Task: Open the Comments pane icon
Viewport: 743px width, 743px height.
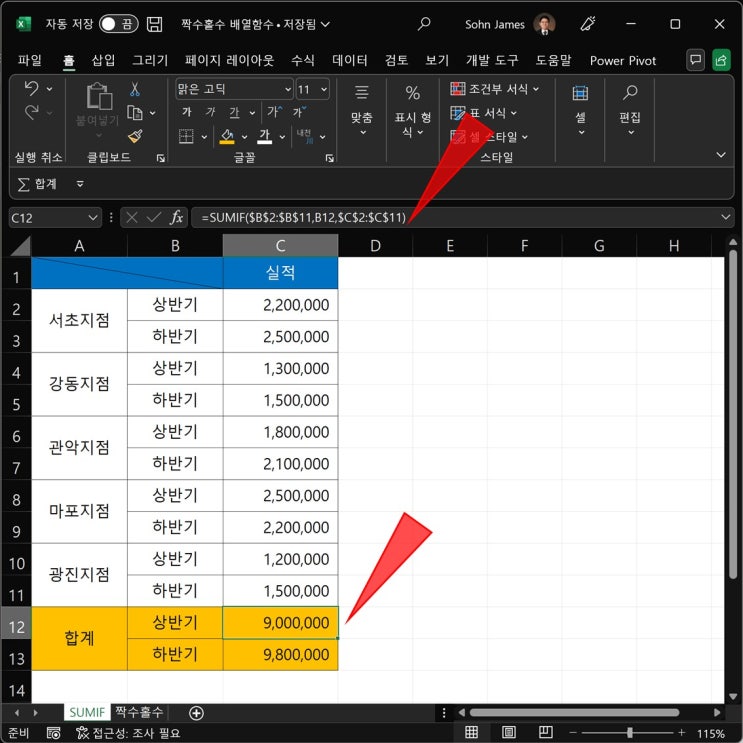Action: click(x=695, y=60)
